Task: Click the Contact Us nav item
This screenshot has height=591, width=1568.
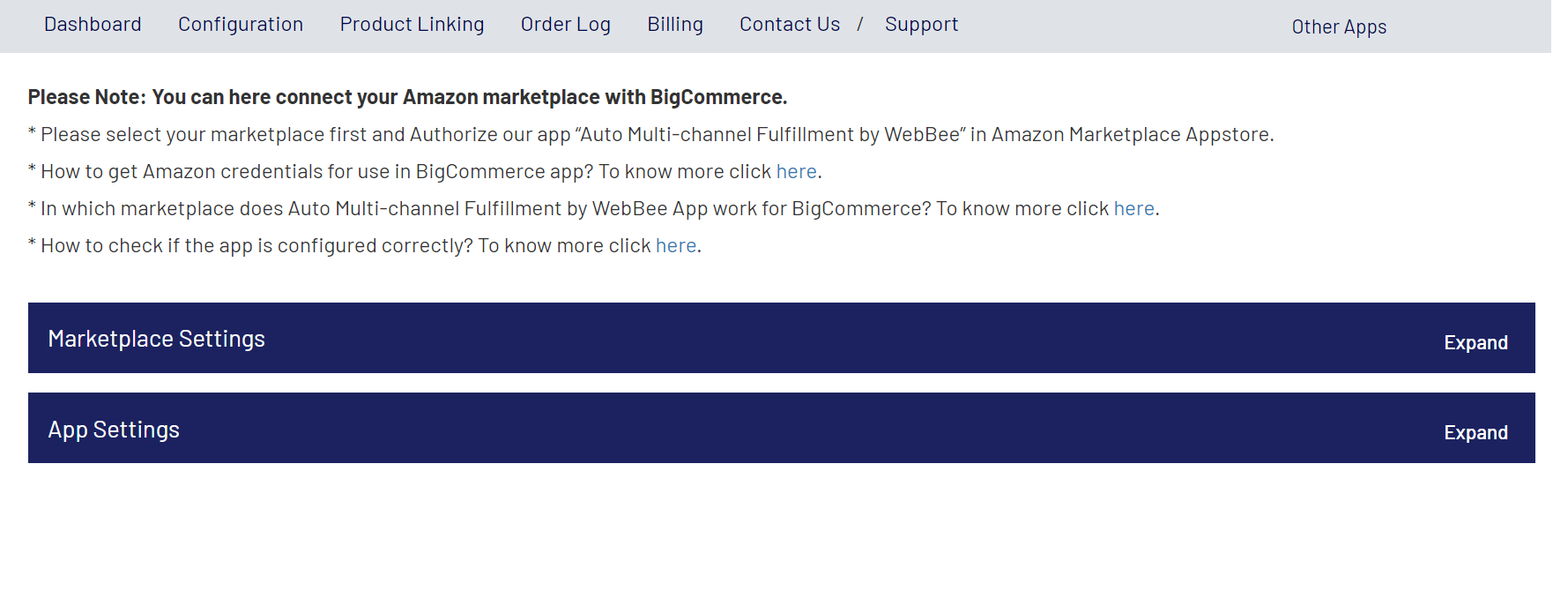Action: coord(790,25)
